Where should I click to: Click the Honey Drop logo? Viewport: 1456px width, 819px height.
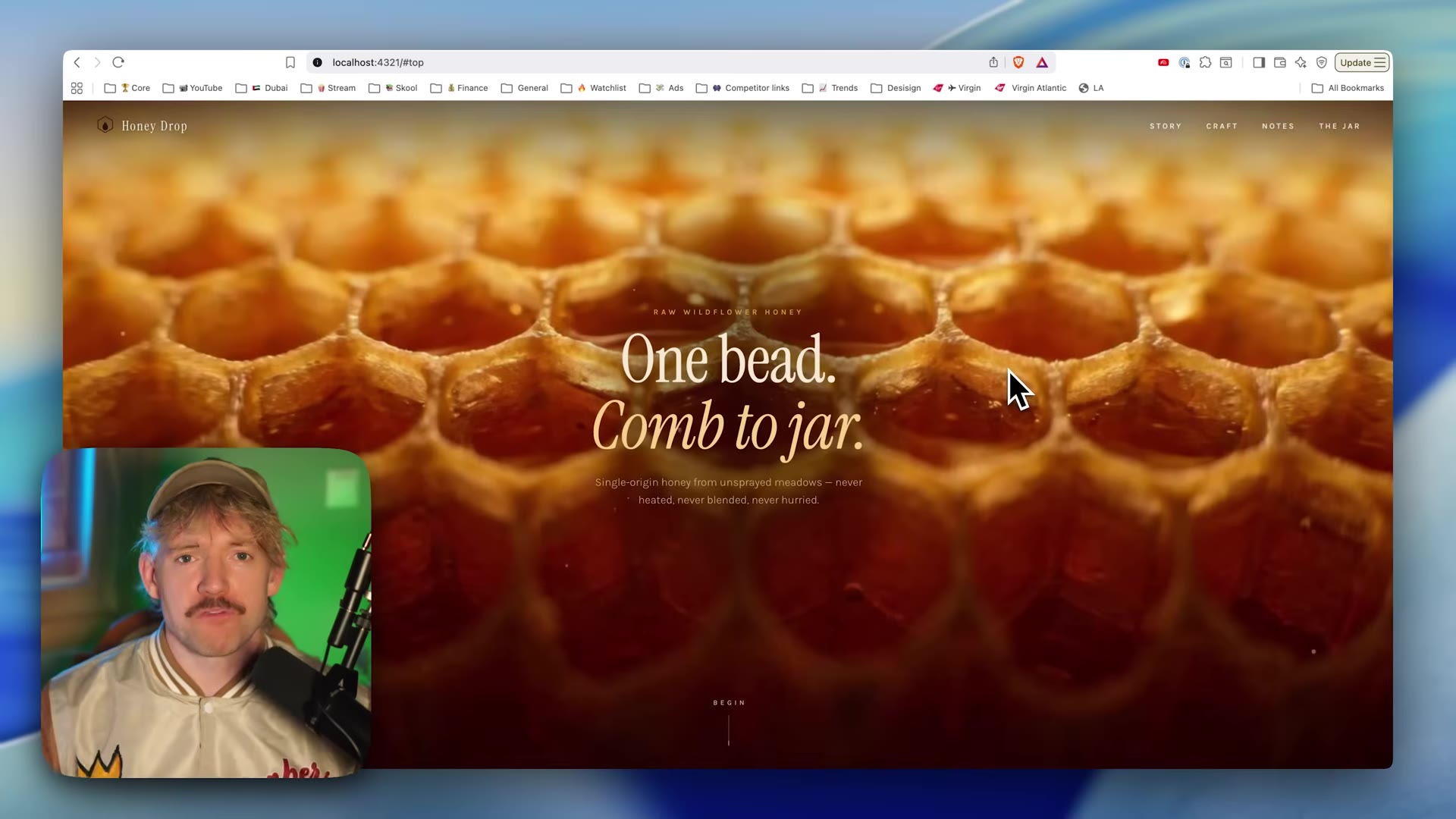[142, 126]
